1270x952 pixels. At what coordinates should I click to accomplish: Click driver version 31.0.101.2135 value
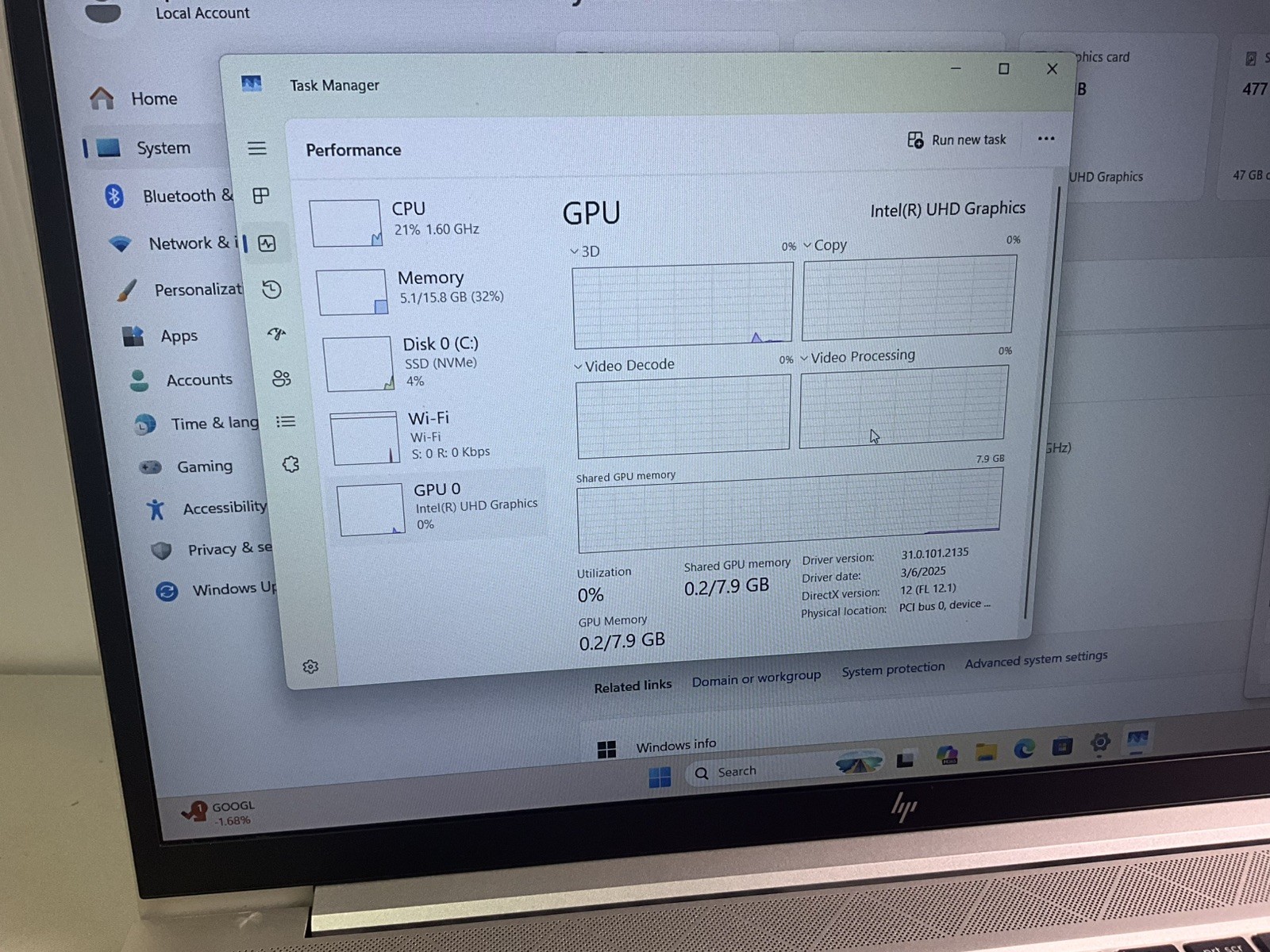pyautogui.click(x=934, y=553)
